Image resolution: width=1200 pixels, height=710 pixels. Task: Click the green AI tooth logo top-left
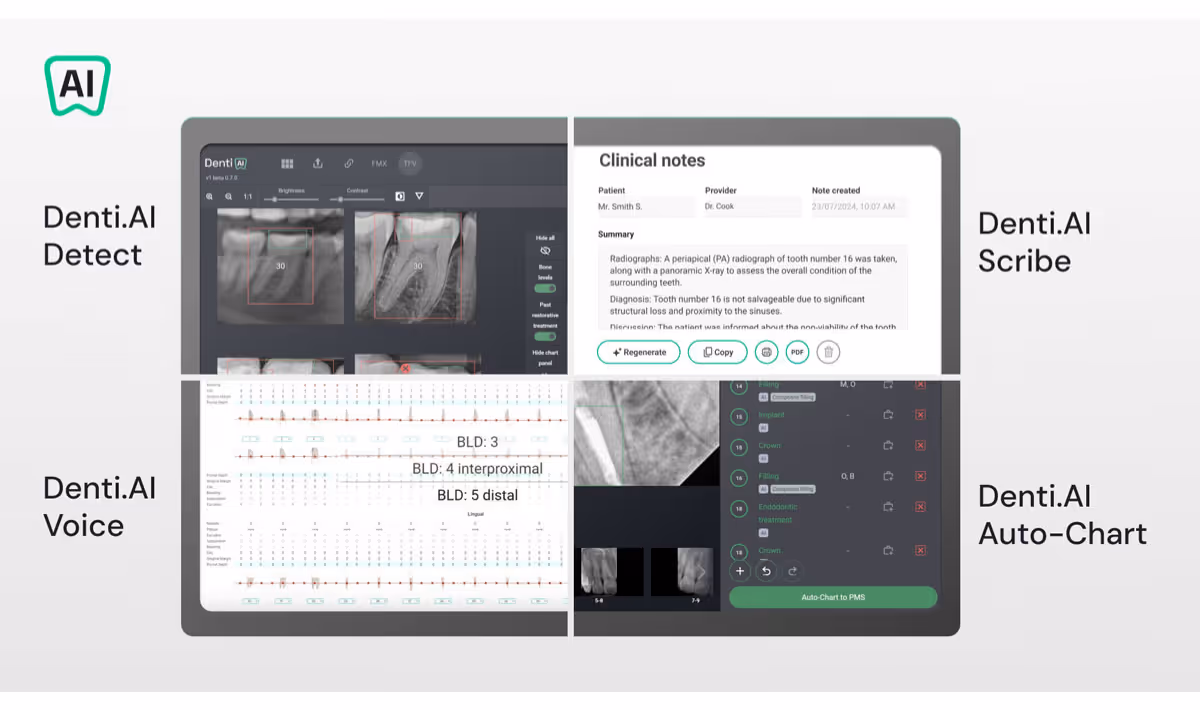pos(77,86)
